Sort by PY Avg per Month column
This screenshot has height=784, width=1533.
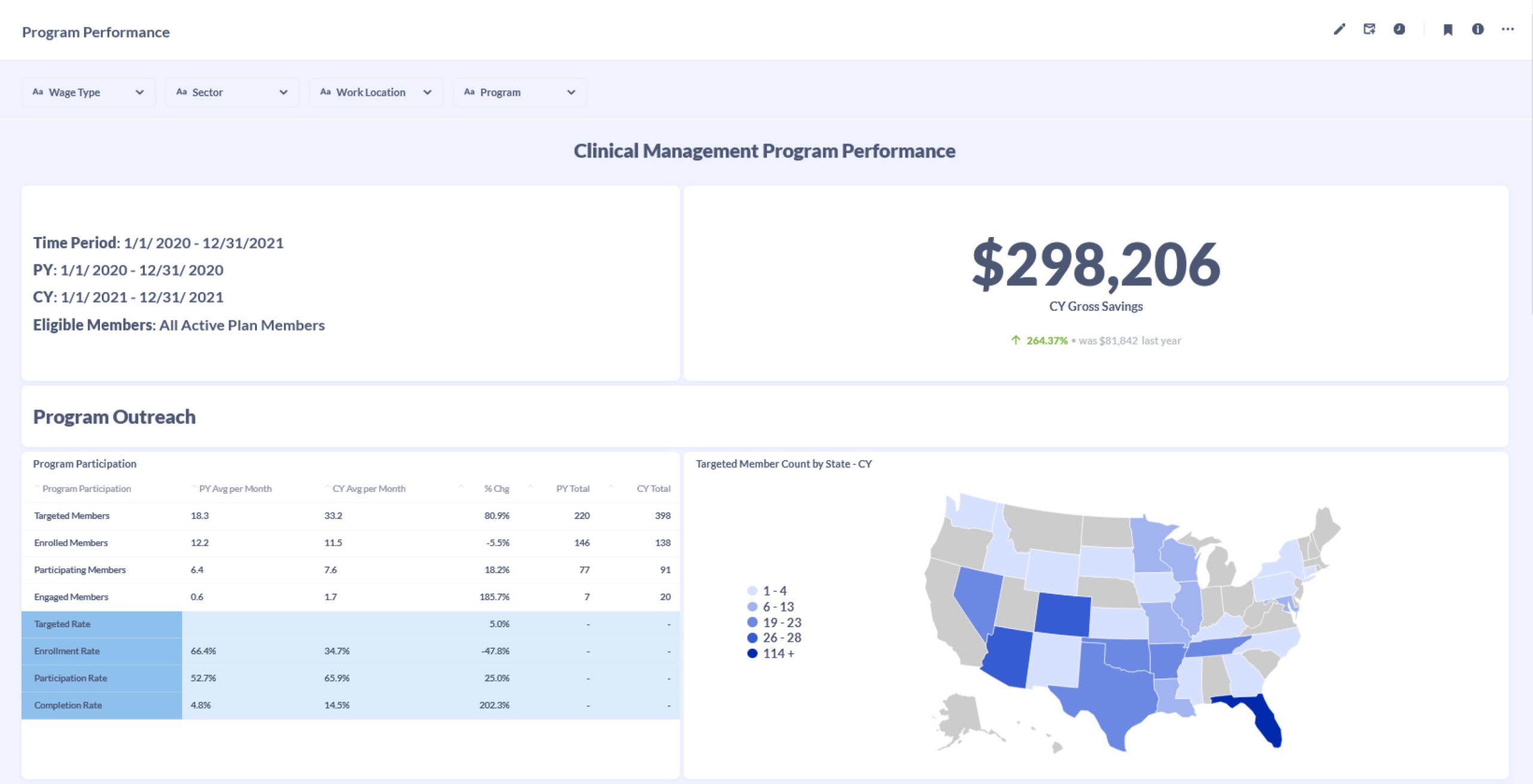coord(235,488)
